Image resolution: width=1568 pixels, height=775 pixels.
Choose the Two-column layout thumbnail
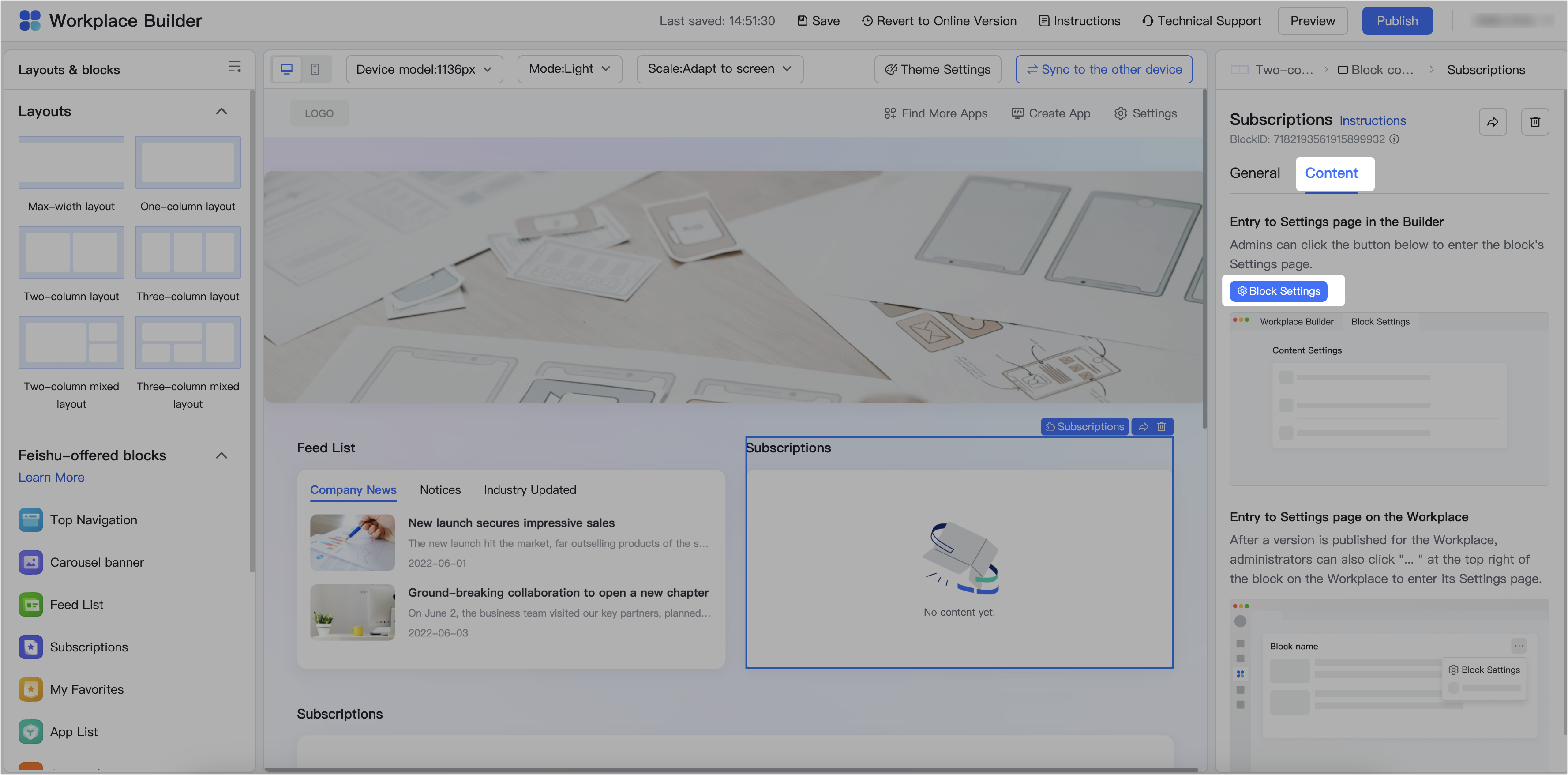point(71,252)
